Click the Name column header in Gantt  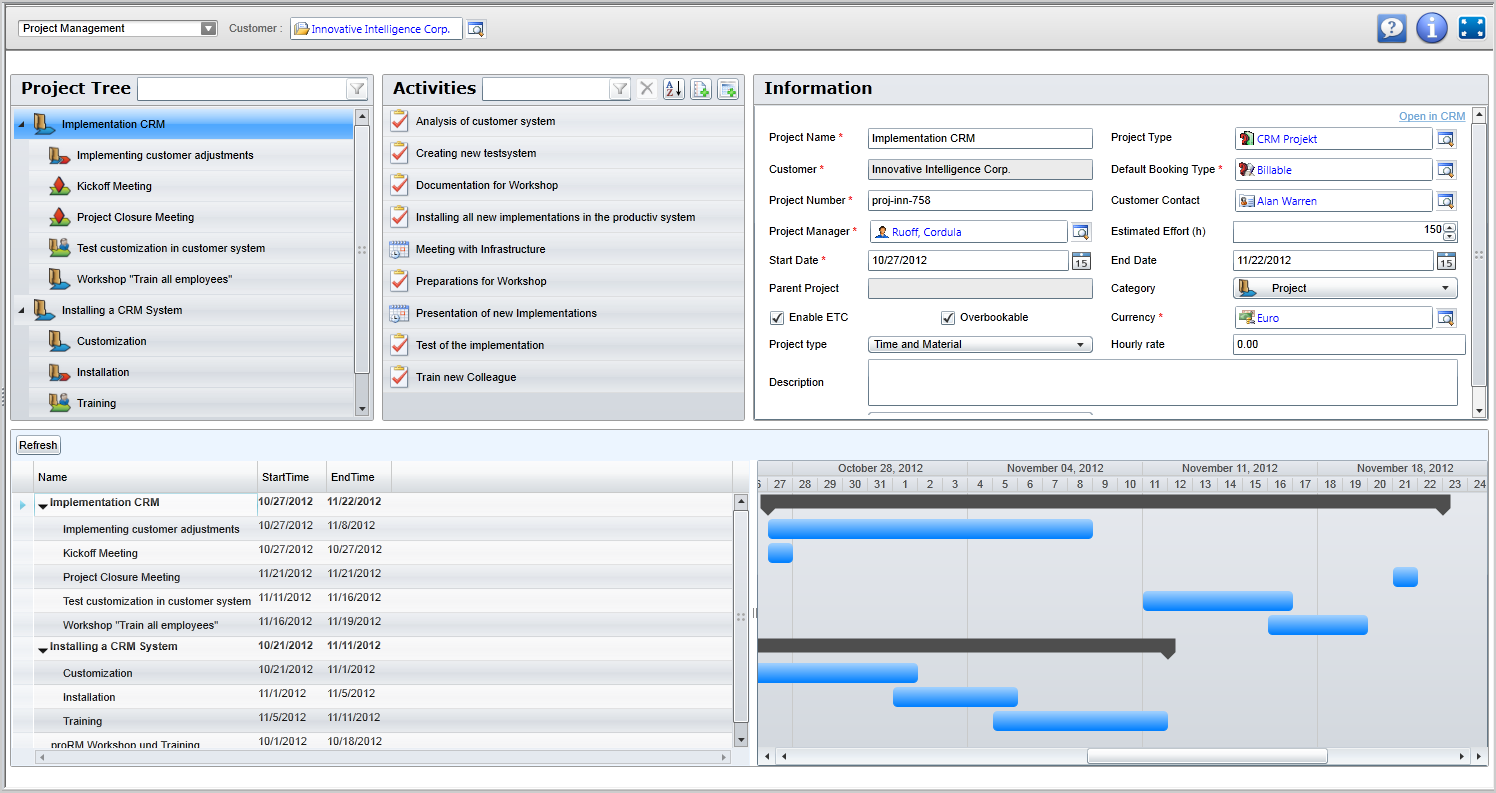coord(146,477)
